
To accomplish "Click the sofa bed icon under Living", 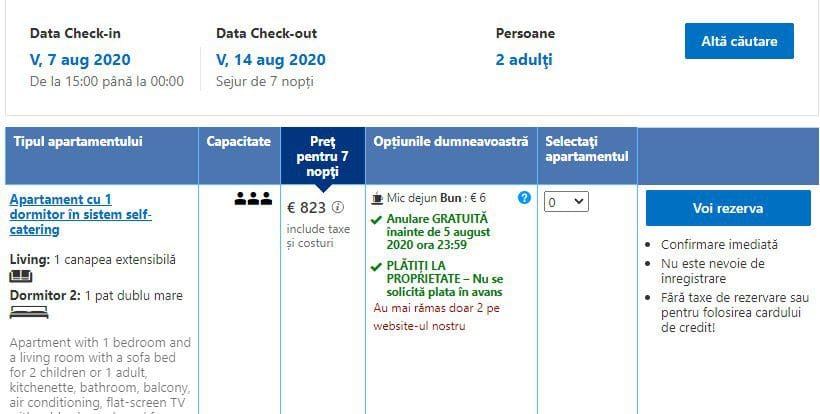I will [21, 276].
